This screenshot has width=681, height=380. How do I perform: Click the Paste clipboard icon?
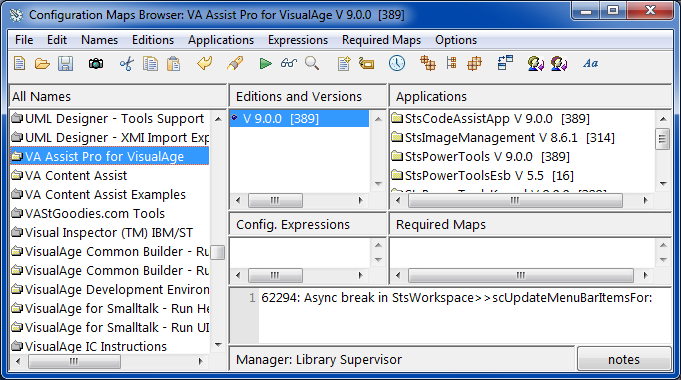173,64
